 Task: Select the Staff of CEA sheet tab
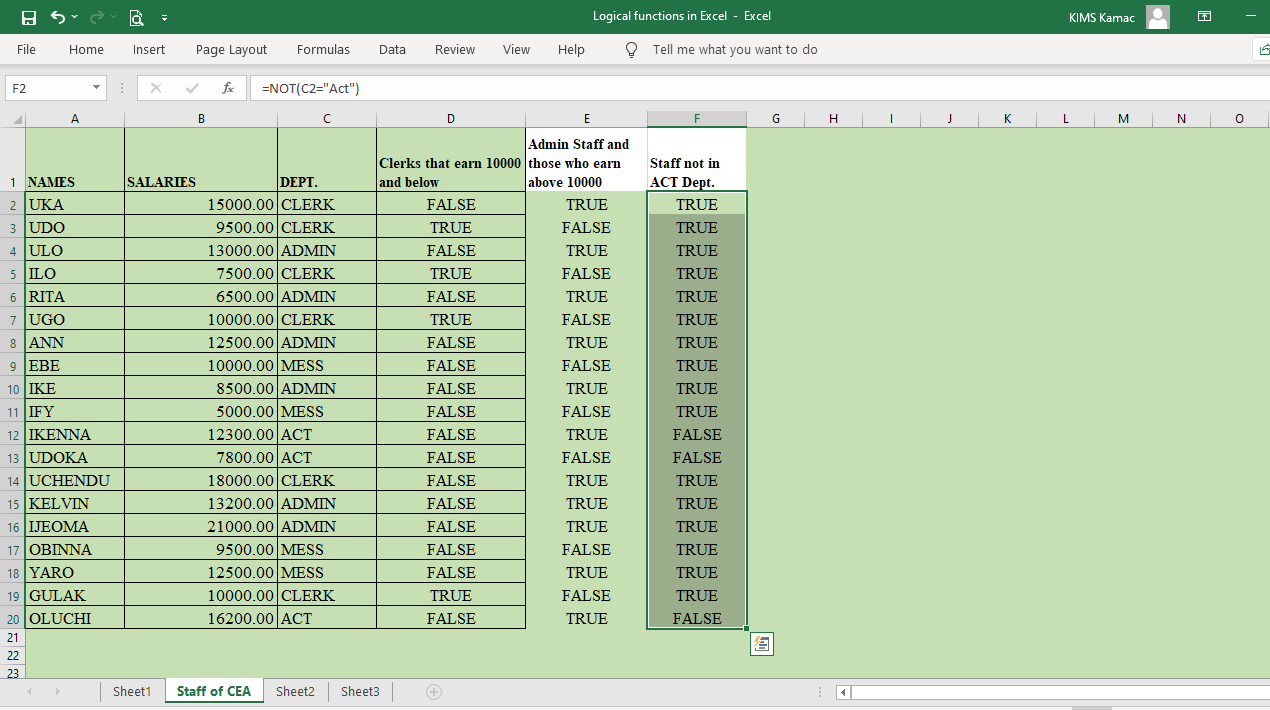213,690
